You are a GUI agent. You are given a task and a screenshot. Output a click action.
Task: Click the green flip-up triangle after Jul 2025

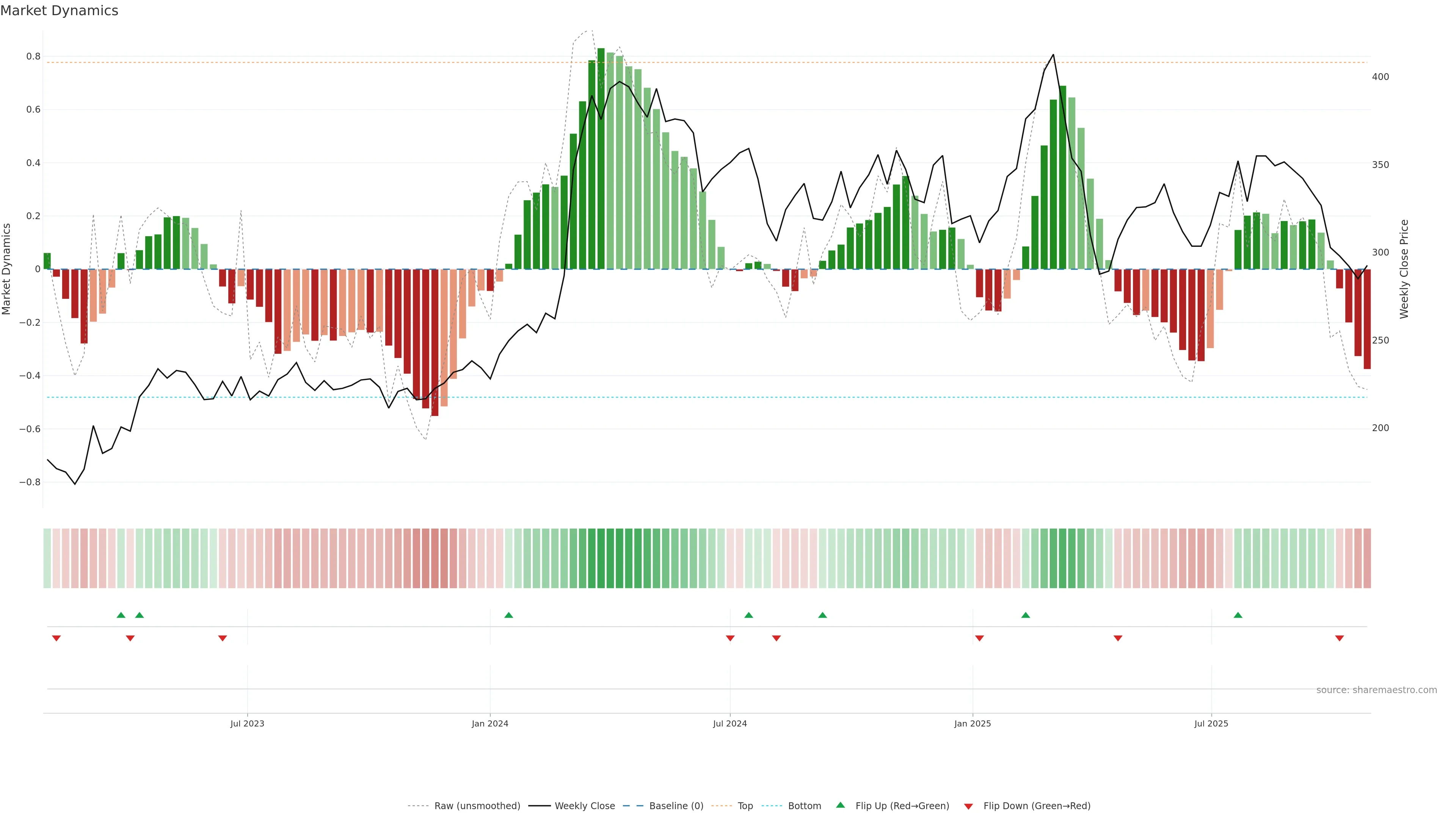(x=1238, y=615)
